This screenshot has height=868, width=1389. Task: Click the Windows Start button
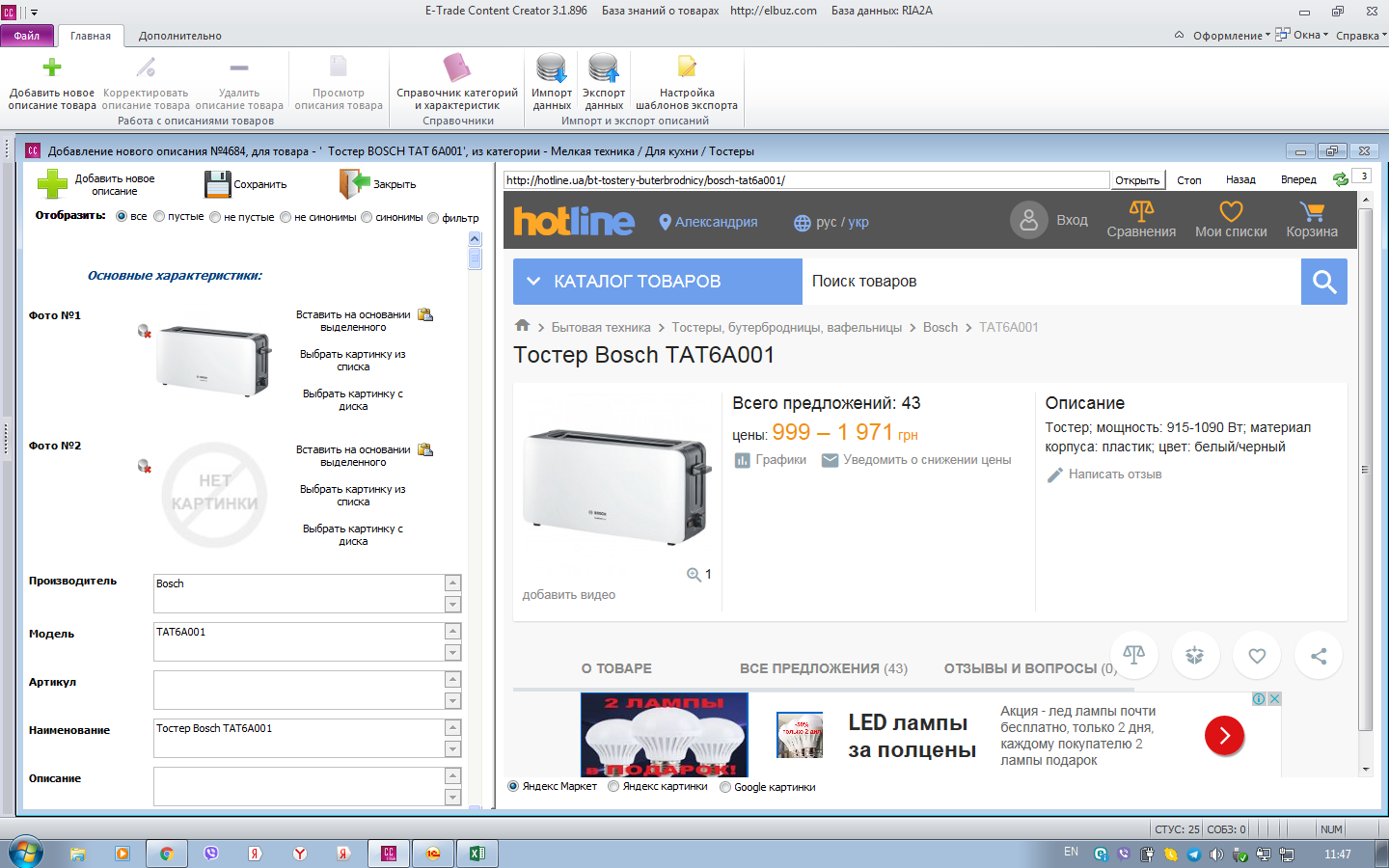(26, 854)
